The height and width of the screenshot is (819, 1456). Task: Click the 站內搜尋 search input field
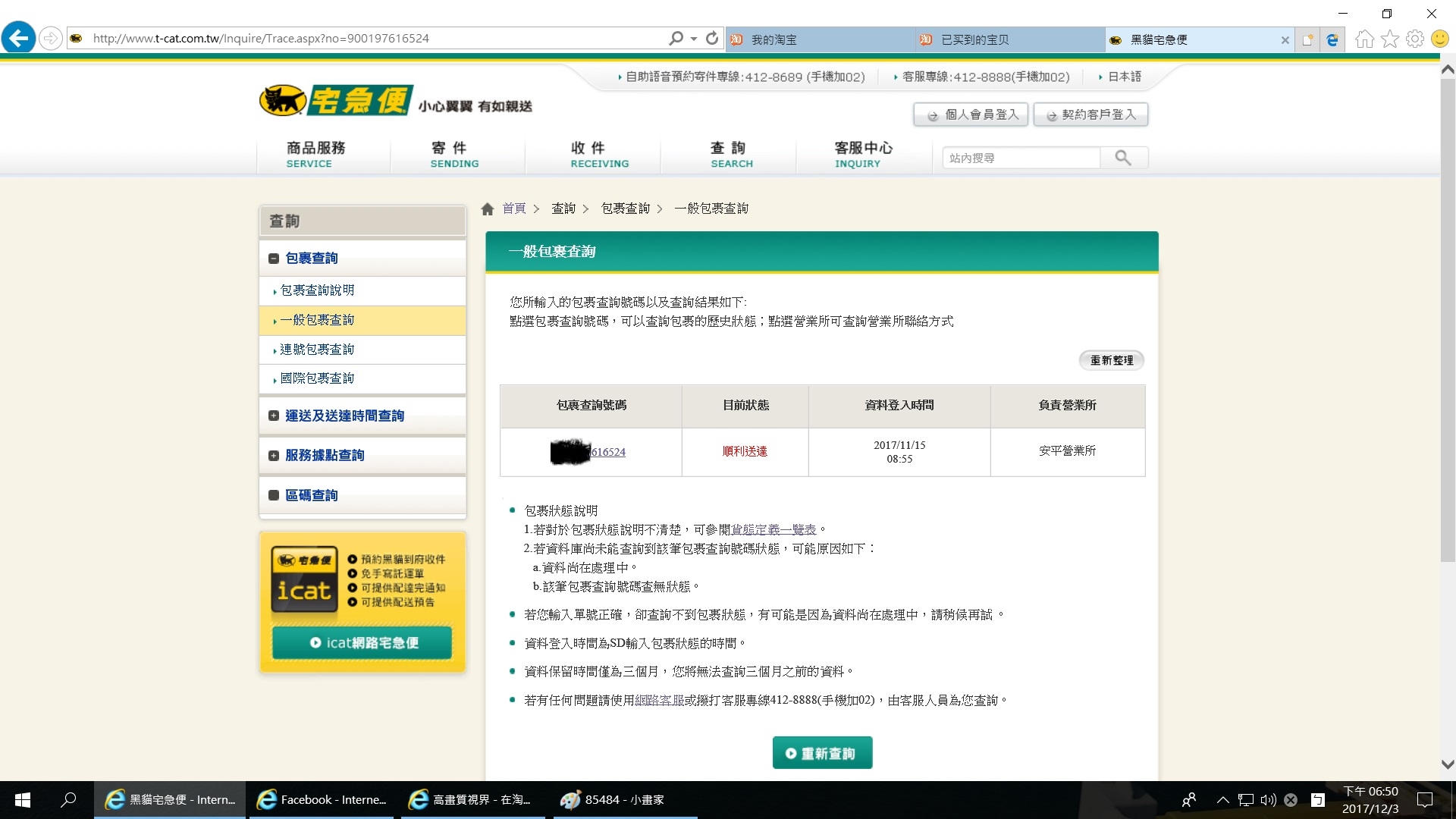tap(1021, 158)
